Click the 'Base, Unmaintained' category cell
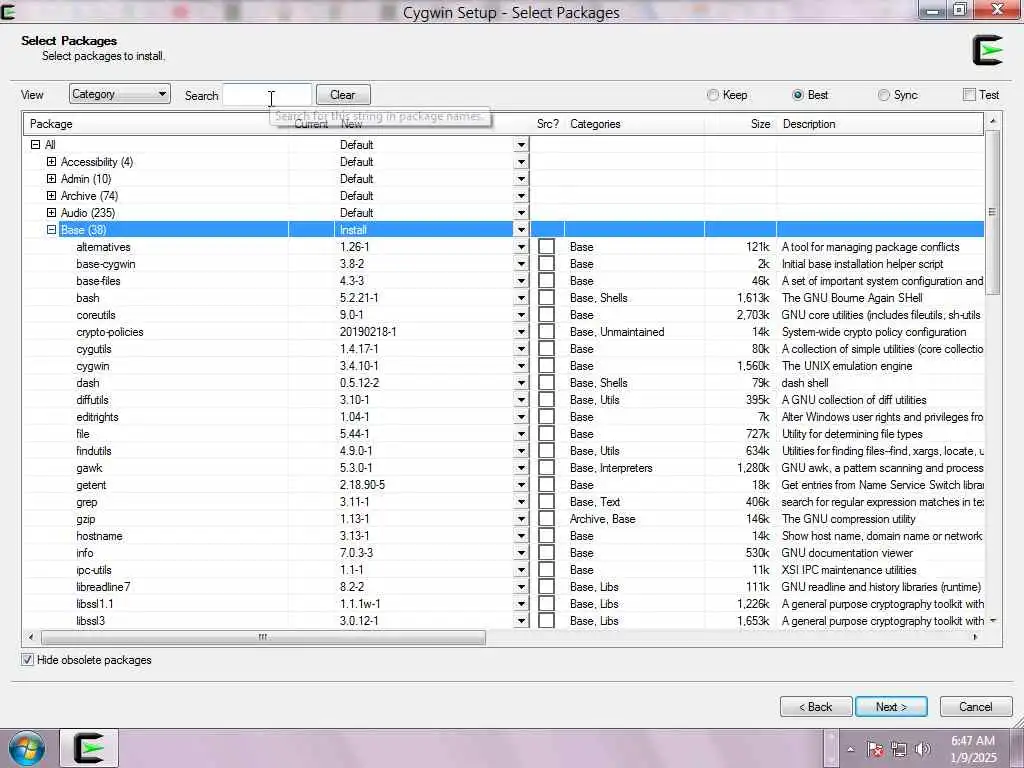The image size is (1024, 768). point(617,332)
